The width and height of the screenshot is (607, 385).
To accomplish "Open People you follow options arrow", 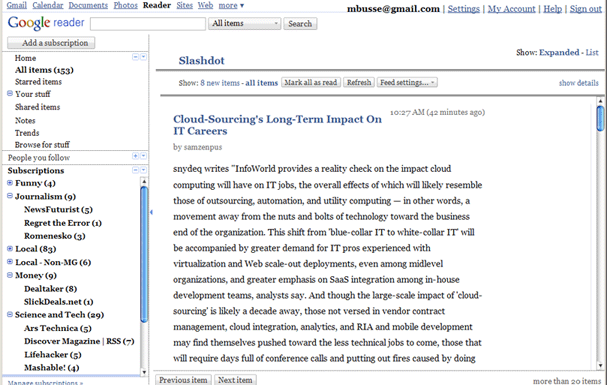I will coord(143,156).
